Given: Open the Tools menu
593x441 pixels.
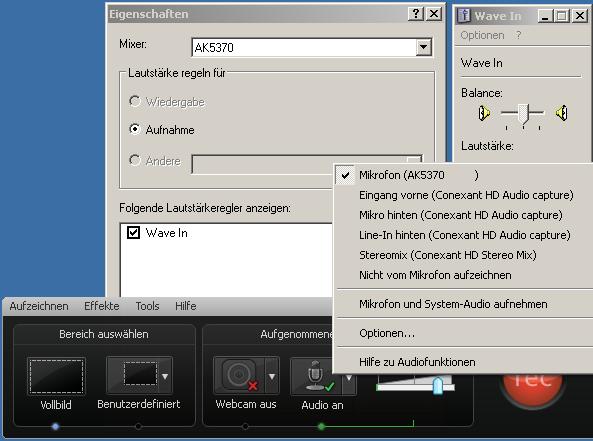Looking at the screenshot, I should pos(147,306).
